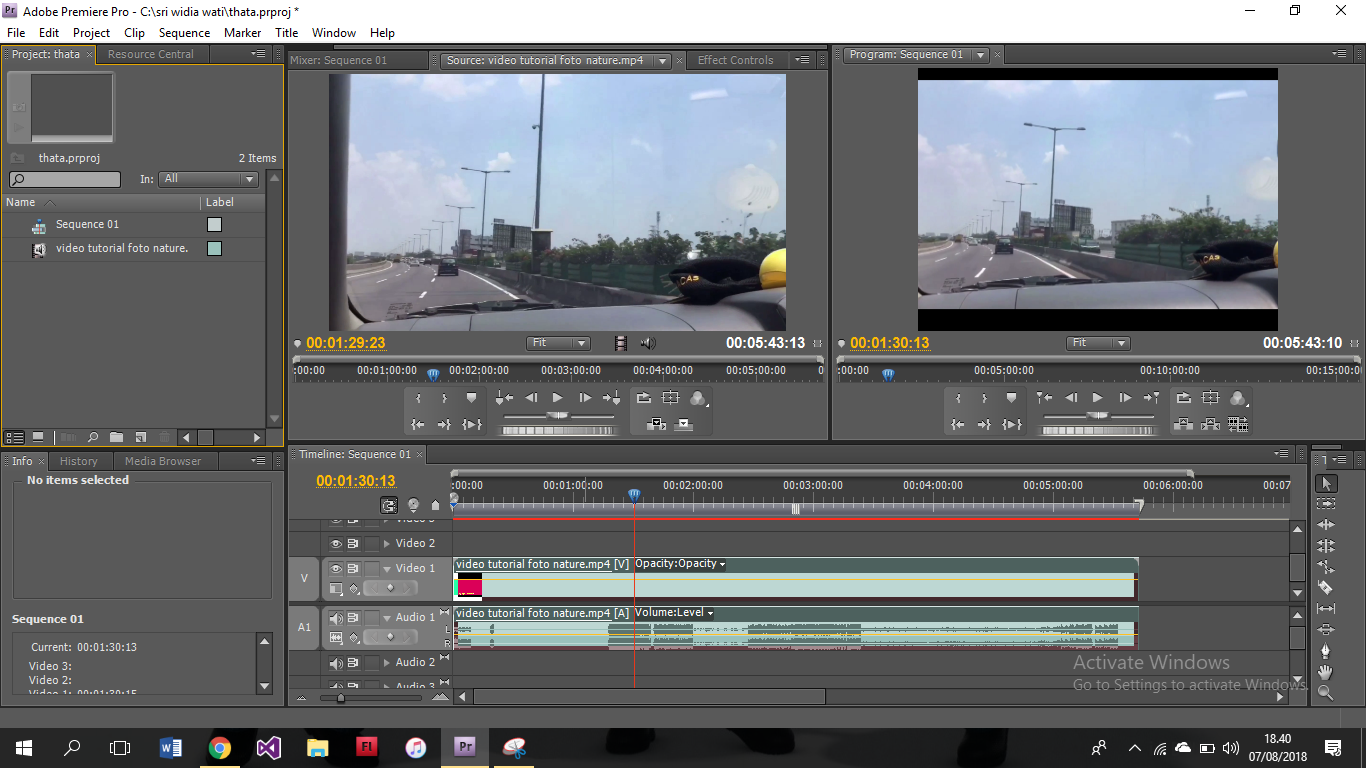Toggle Video 1 track visibility eye
The height and width of the screenshot is (768, 1366).
pyautogui.click(x=335, y=568)
